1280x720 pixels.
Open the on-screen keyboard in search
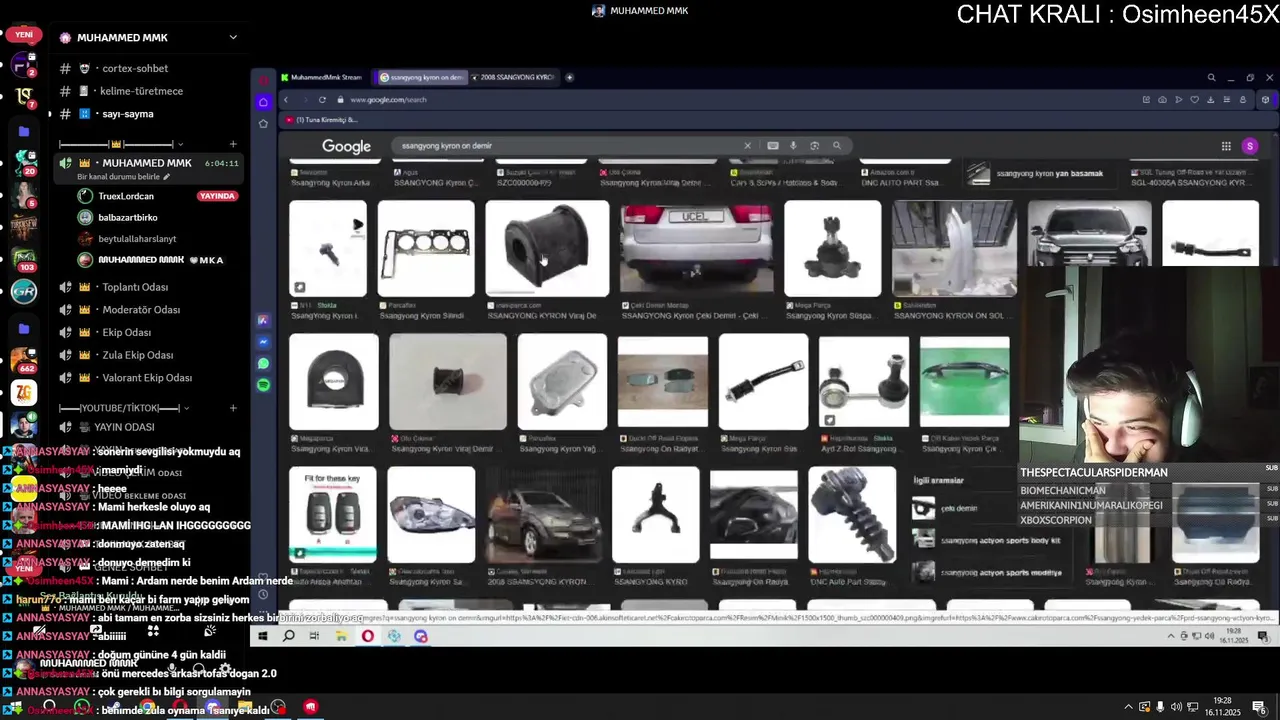pos(773,146)
